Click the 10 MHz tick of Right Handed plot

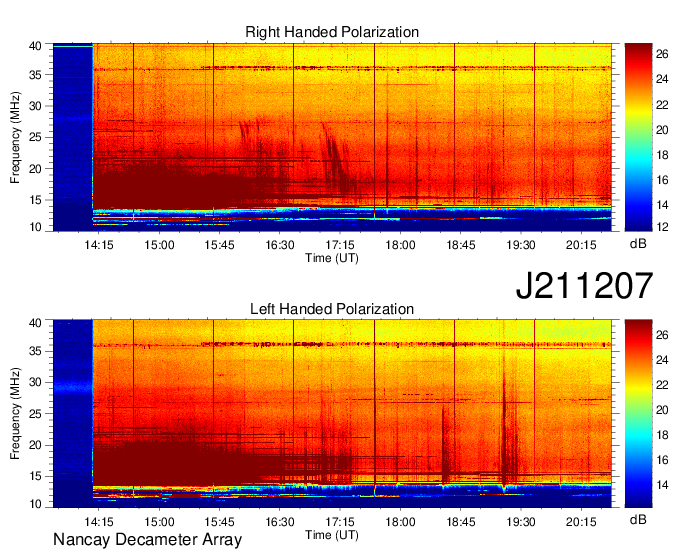pos(35,227)
